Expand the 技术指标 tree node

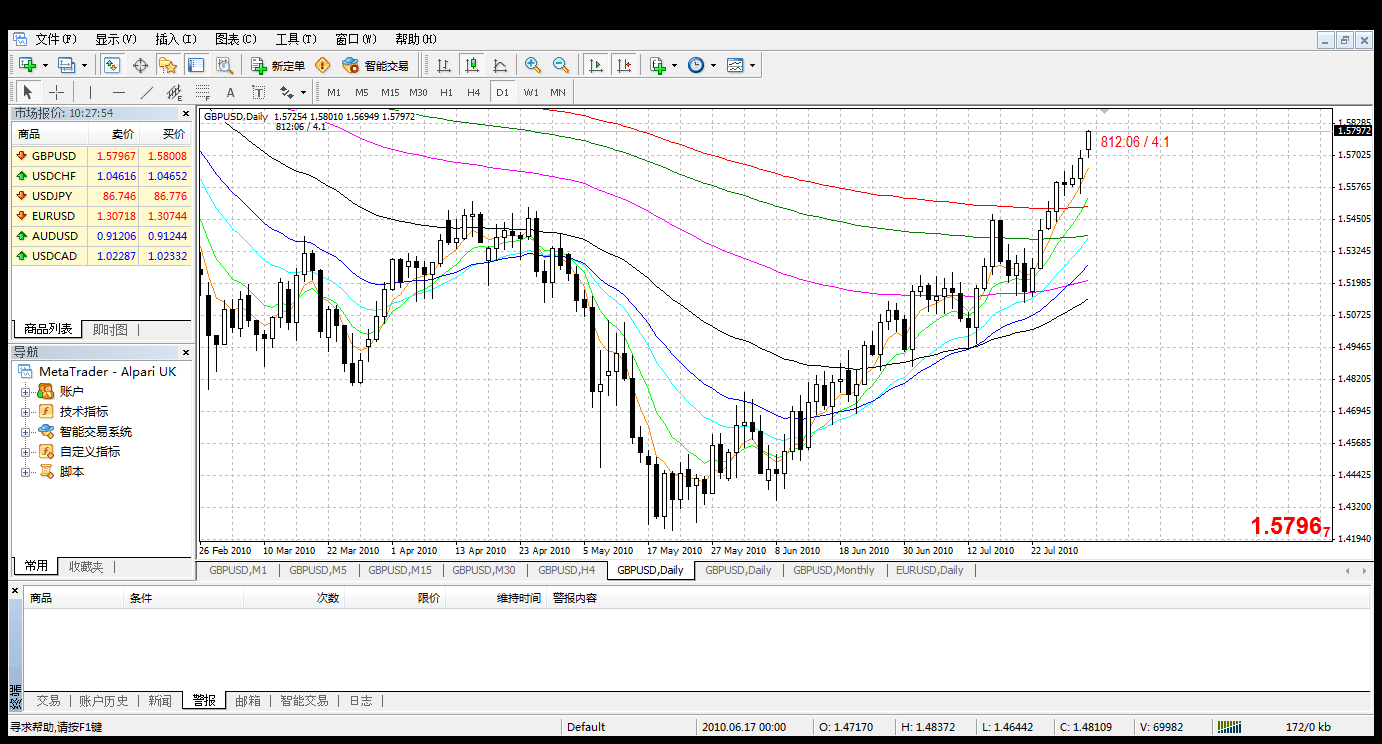pos(26,412)
